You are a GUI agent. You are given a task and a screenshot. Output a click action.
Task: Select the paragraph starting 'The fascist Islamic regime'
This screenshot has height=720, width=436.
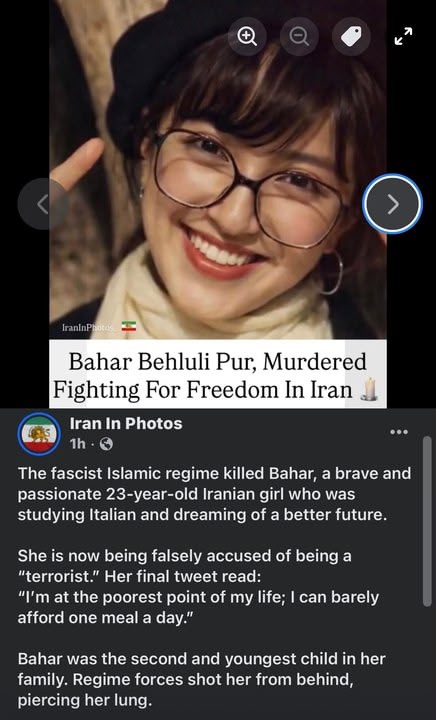214,494
